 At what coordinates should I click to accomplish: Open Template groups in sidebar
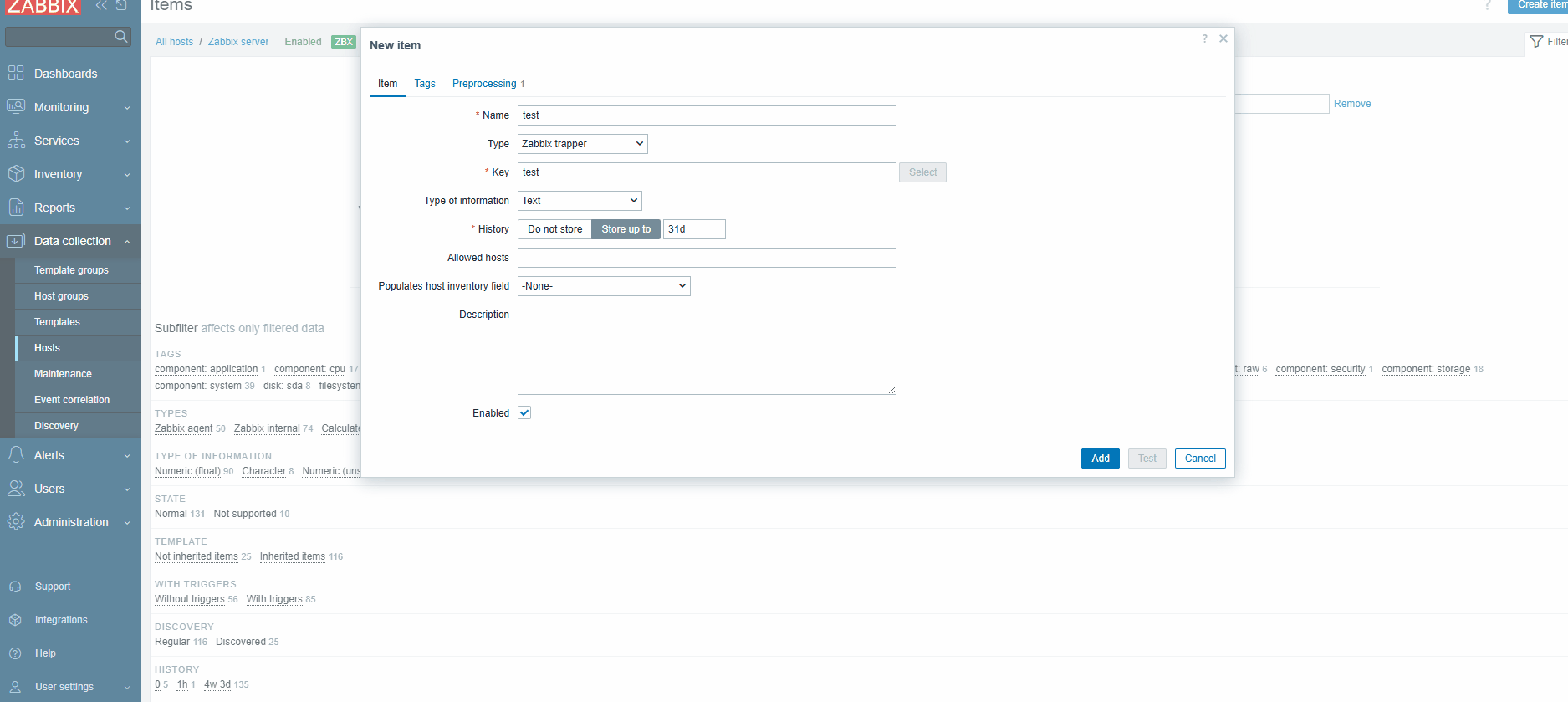[x=71, y=270]
